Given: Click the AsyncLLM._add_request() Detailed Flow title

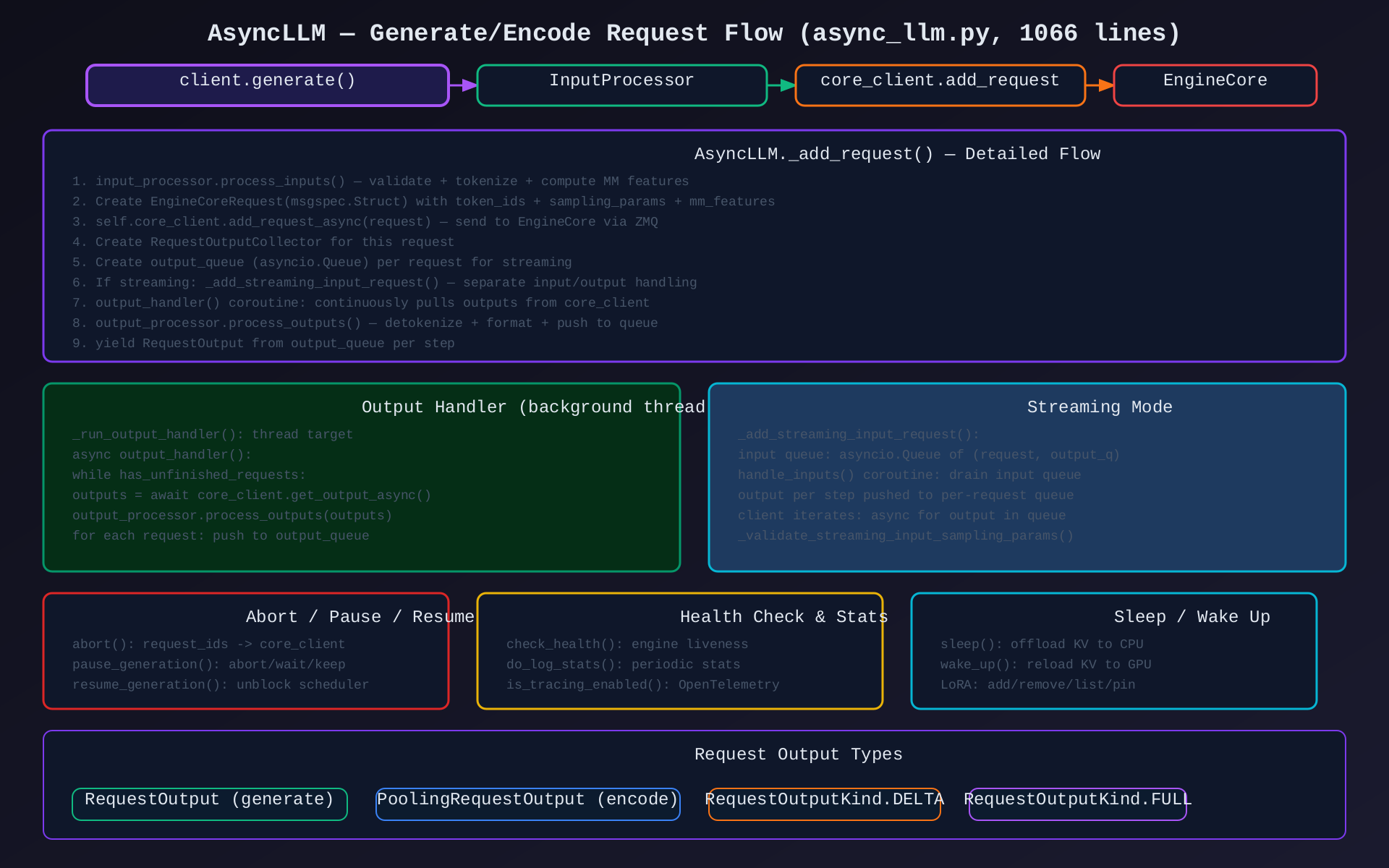Looking at the screenshot, I should click(897, 154).
